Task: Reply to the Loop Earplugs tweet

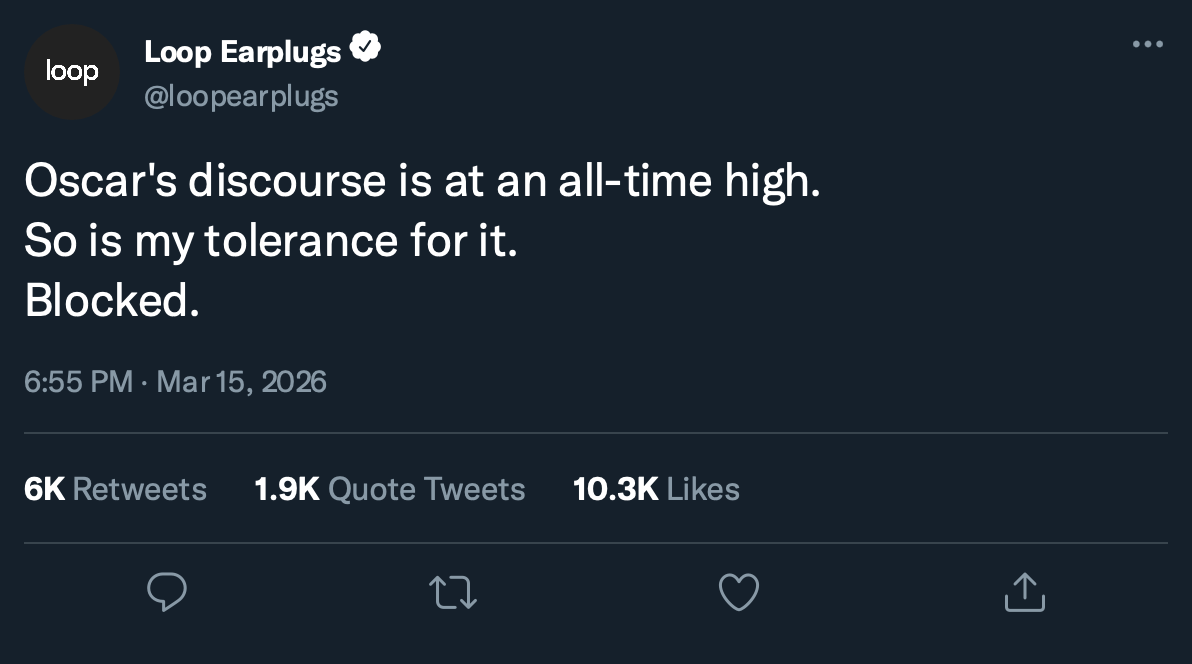Action: [167, 592]
